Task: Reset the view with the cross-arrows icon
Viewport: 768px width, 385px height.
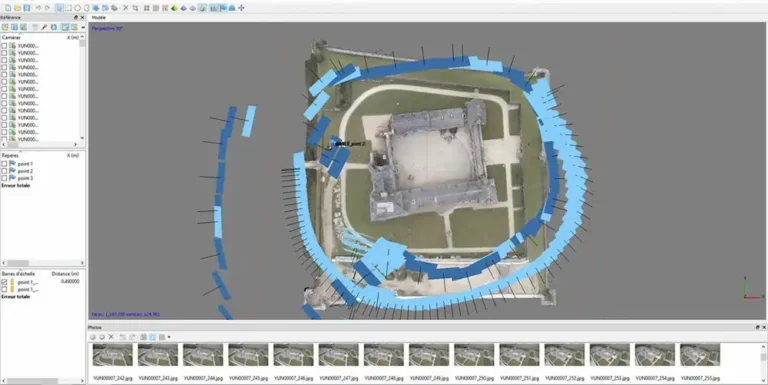Action: [241, 8]
